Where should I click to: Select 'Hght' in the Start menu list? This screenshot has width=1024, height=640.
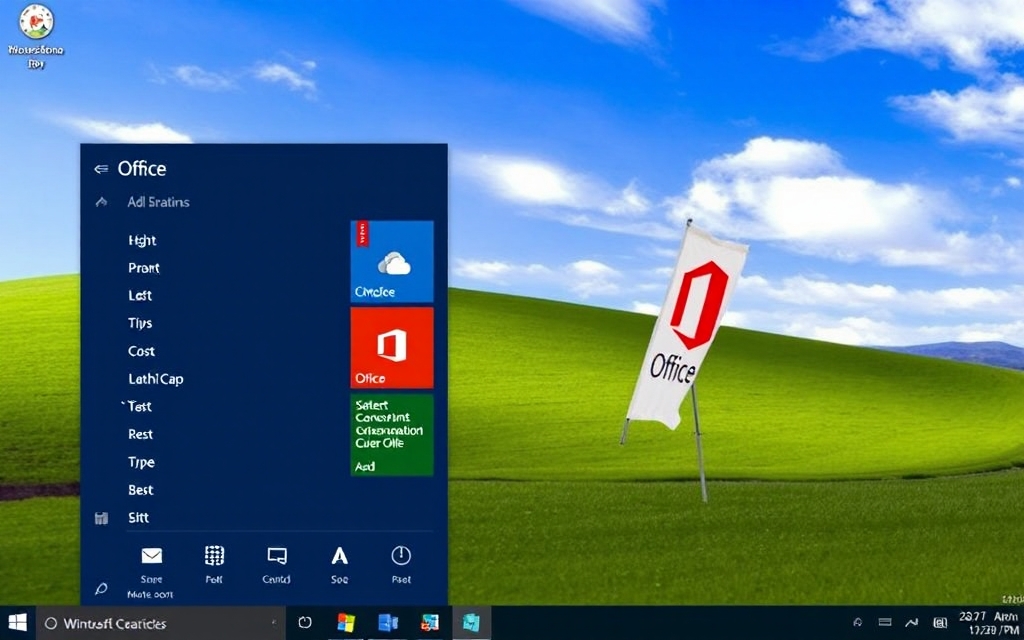click(x=142, y=240)
